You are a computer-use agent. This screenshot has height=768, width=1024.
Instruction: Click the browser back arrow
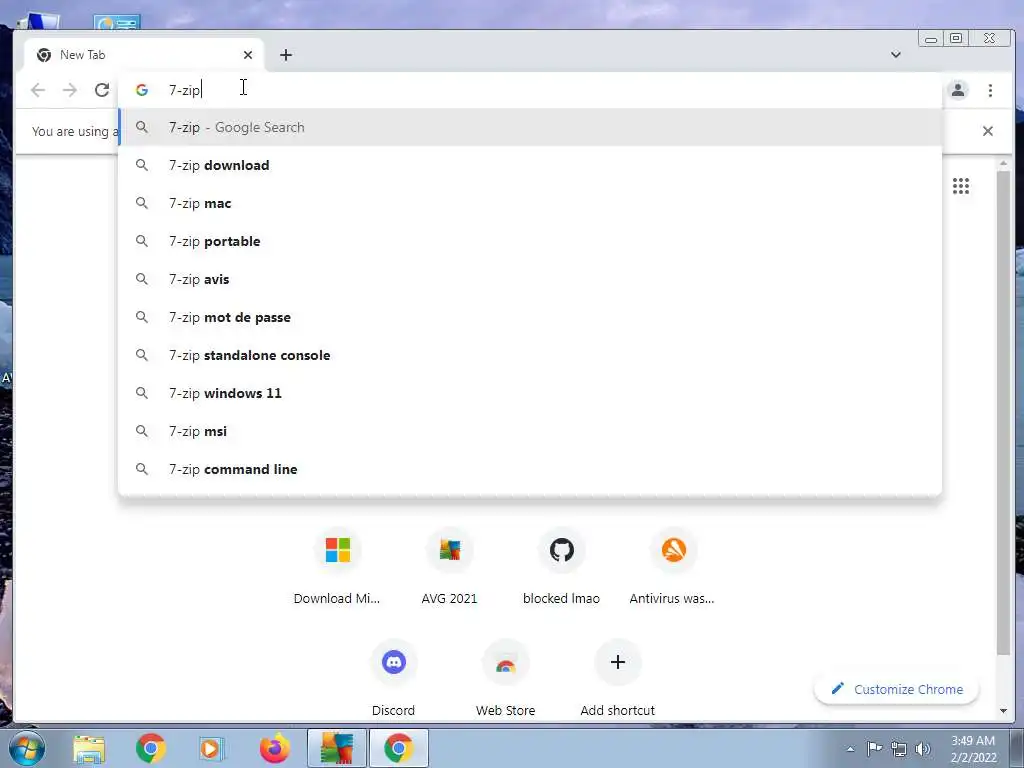(x=38, y=90)
